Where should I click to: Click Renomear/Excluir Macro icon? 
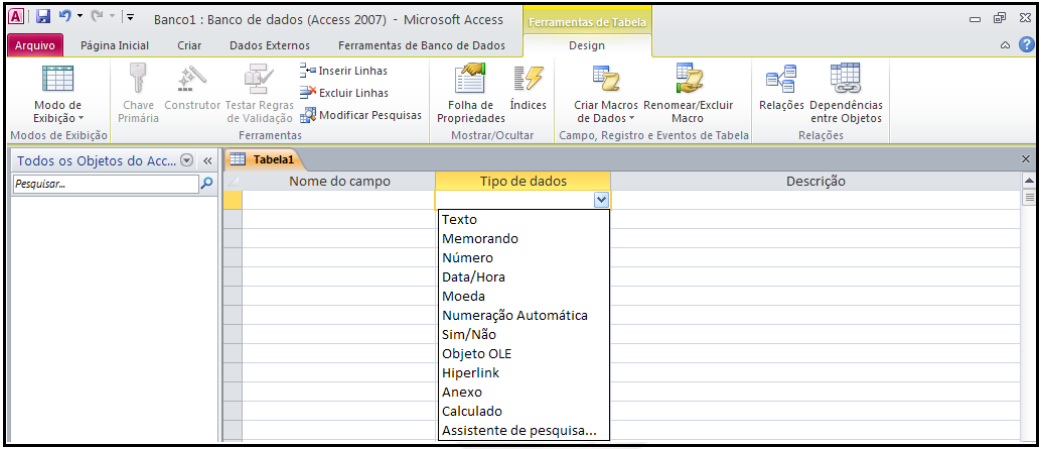(x=687, y=80)
